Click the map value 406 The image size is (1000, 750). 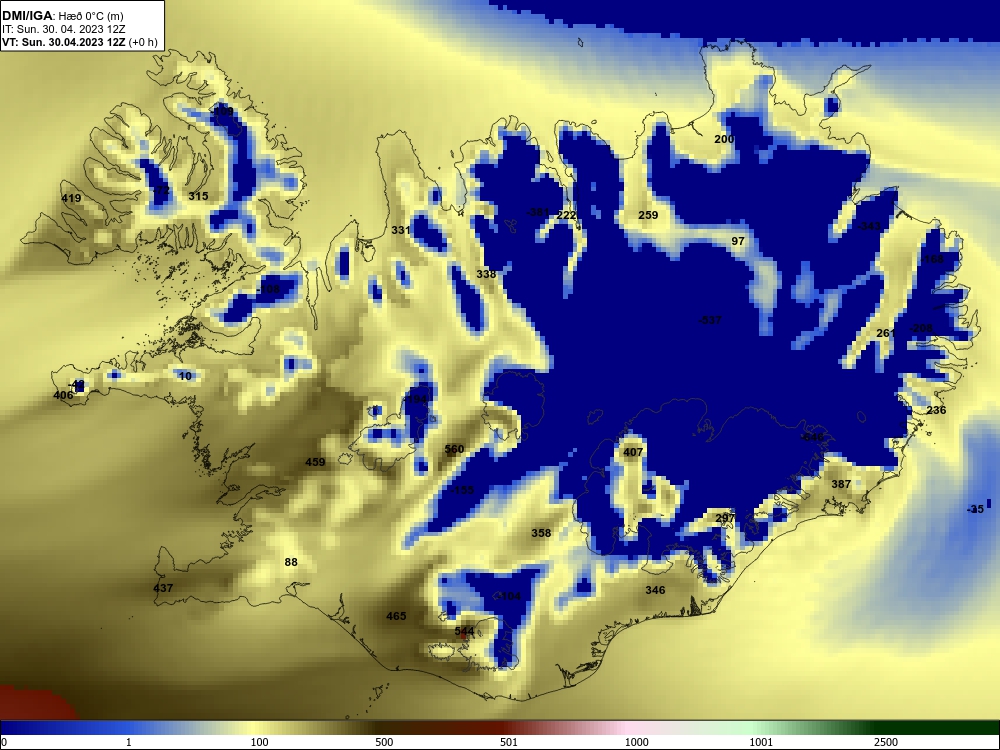[x=63, y=396]
